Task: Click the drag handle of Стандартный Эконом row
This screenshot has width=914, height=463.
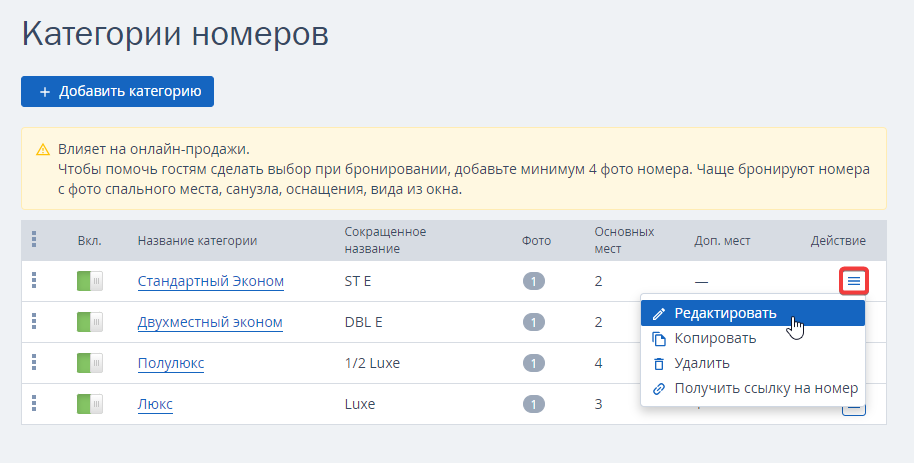Action: coord(34,280)
